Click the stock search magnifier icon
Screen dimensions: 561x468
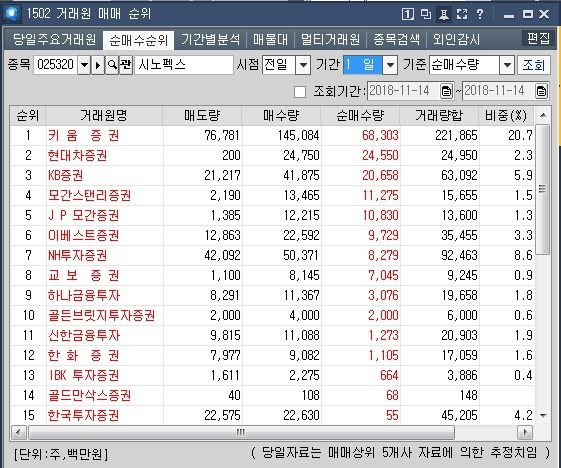[112, 65]
